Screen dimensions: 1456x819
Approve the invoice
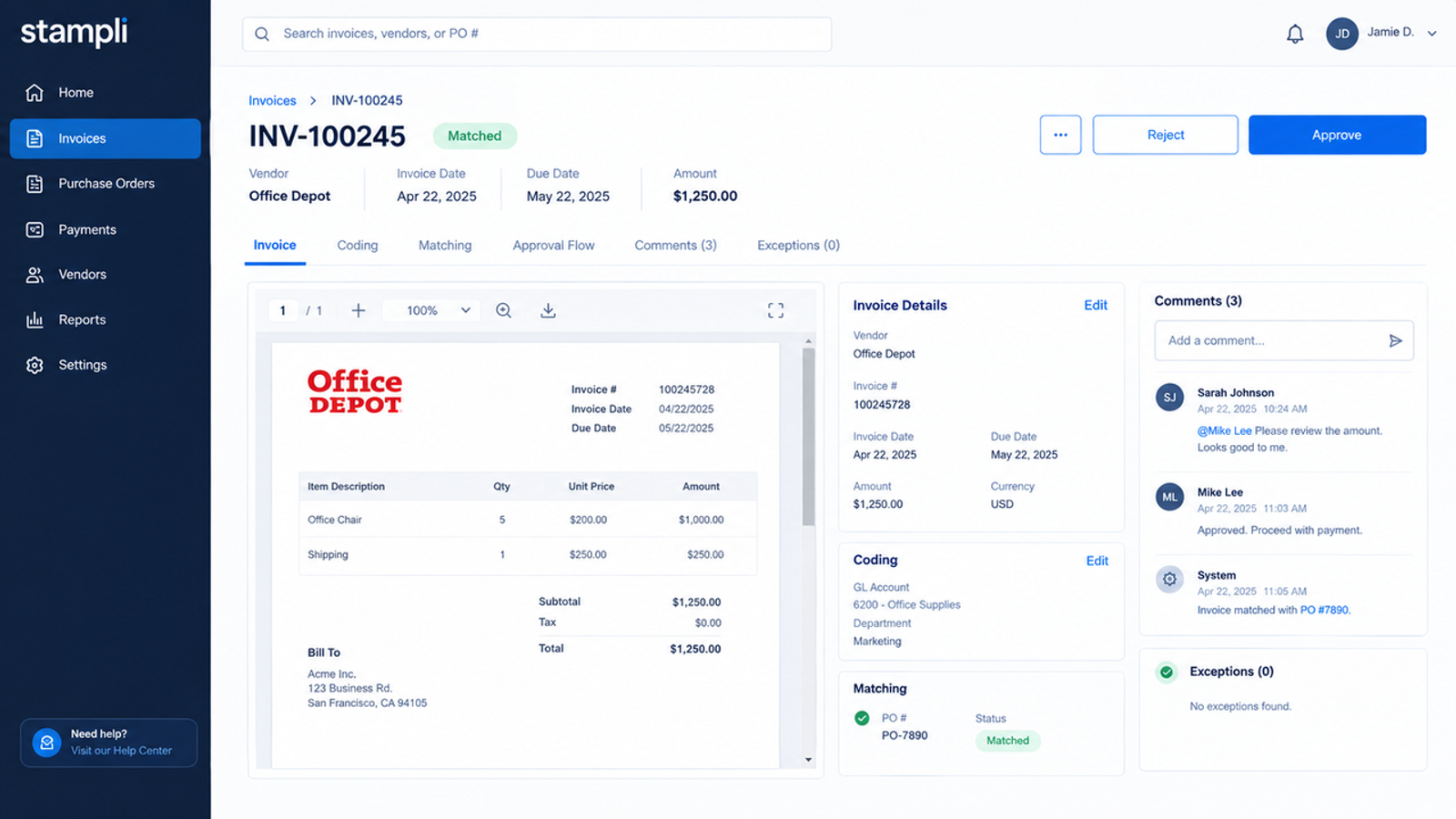[1337, 135]
